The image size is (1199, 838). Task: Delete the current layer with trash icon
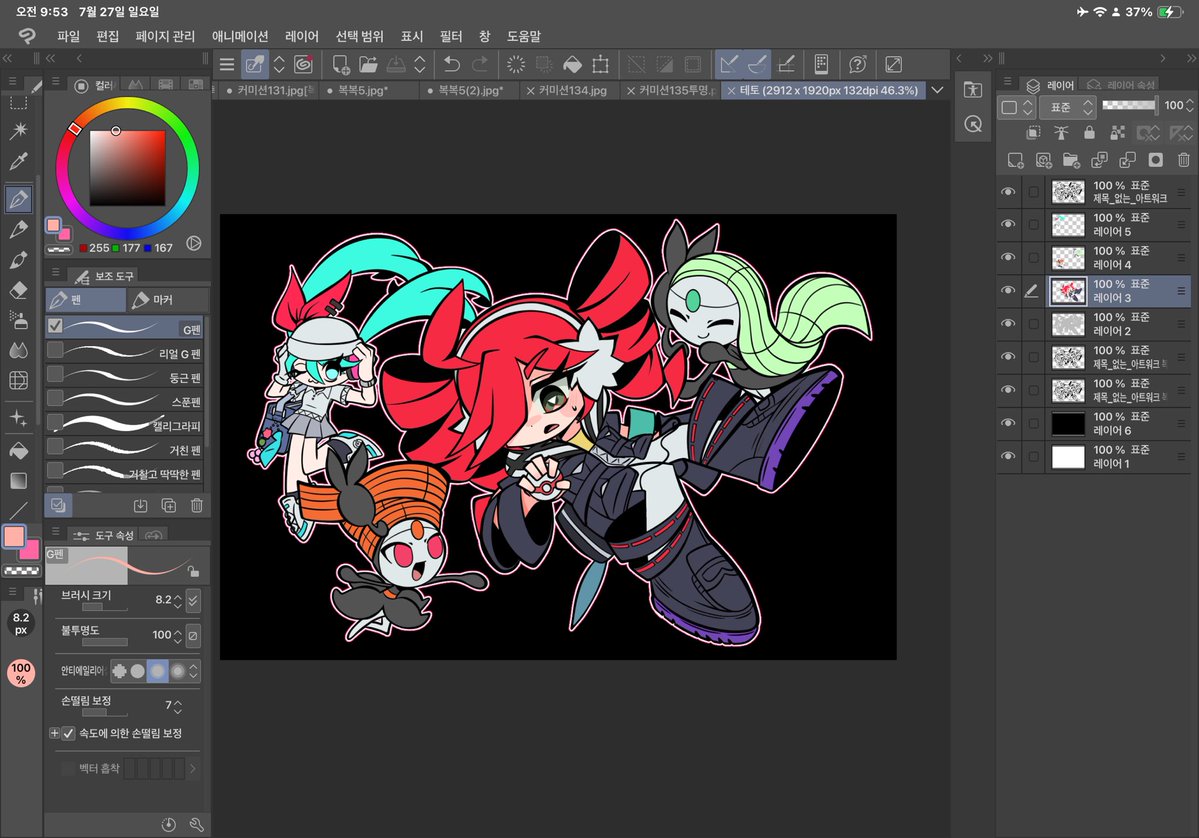[1184, 160]
